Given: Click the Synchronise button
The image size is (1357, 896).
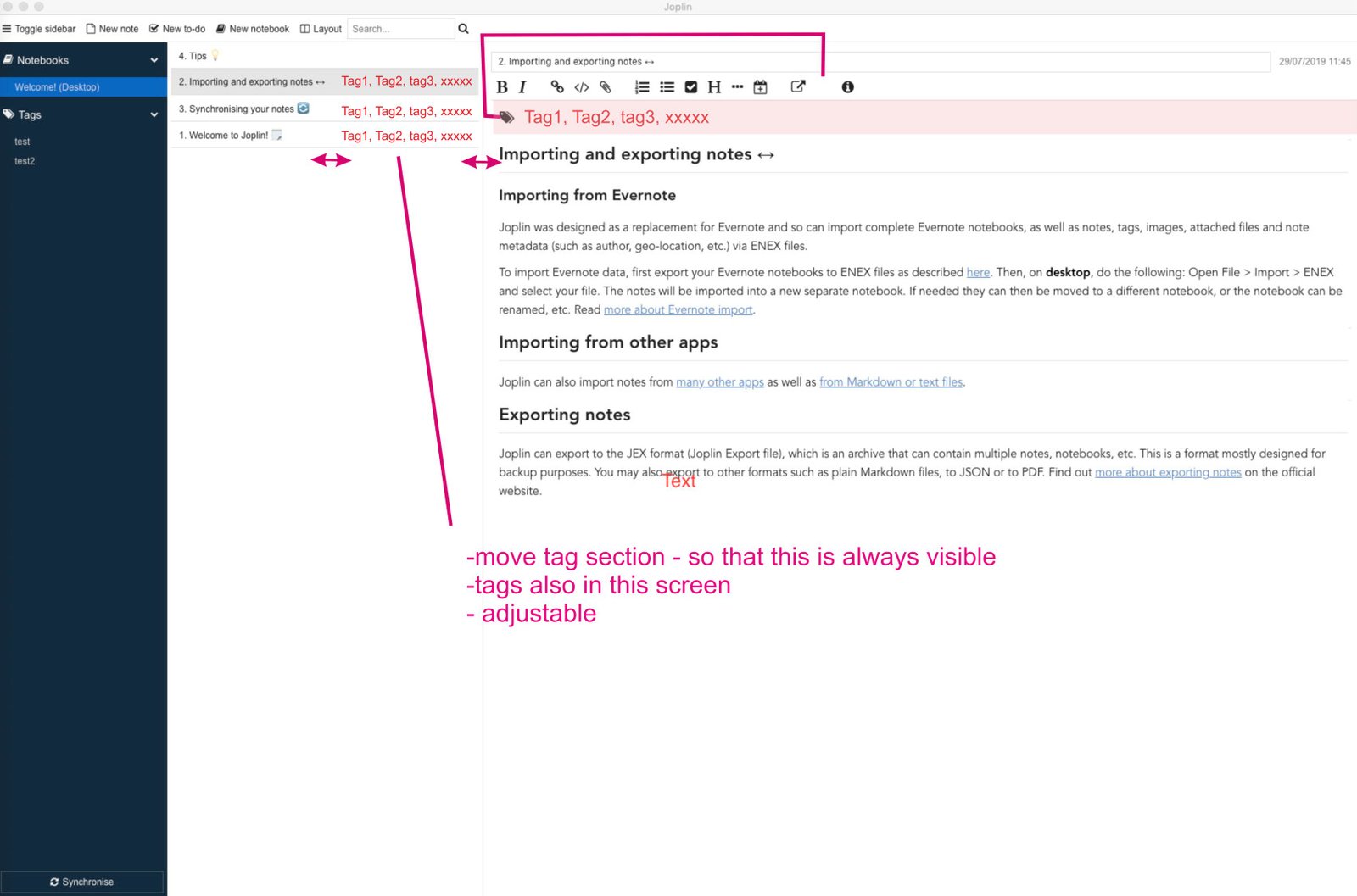Looking at the screenshot, I should [82, 882].
